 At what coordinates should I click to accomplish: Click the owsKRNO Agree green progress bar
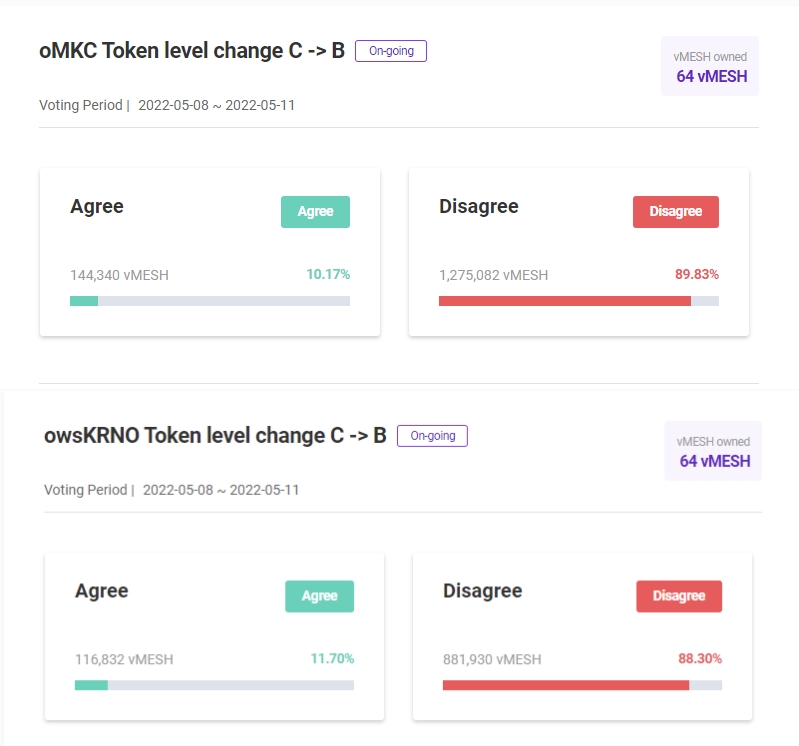click(x=91, y=685)
